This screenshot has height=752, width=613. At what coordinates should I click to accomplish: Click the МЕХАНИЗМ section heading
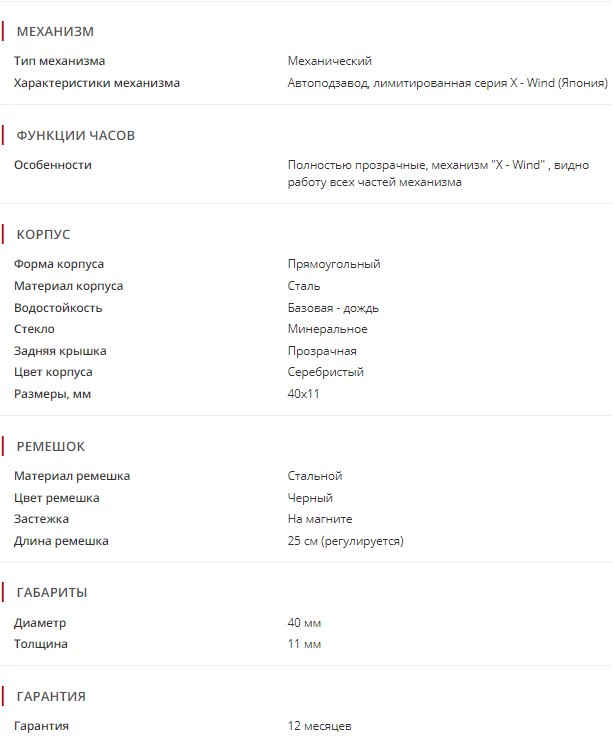(55, 32)
